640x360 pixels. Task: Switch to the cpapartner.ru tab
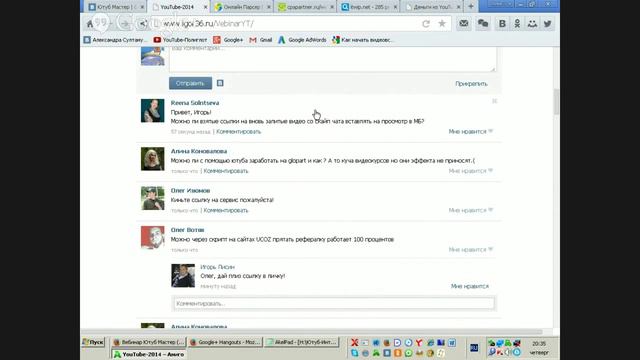pyautogui.click(x=305, y=7)
